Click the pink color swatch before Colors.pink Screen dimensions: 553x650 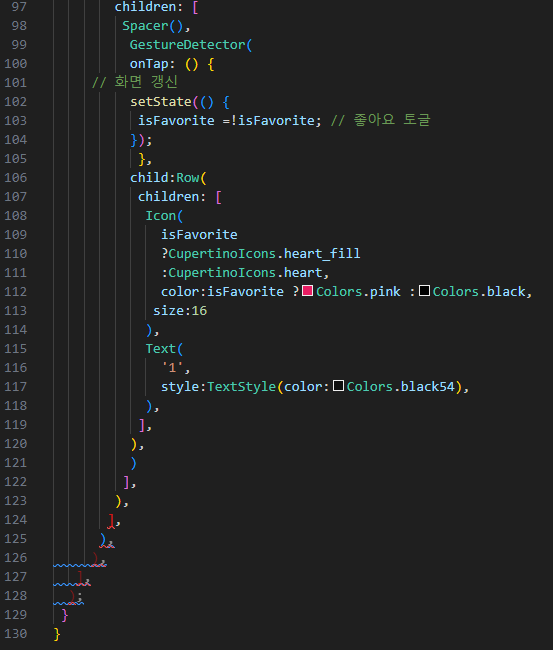point(307,291)
